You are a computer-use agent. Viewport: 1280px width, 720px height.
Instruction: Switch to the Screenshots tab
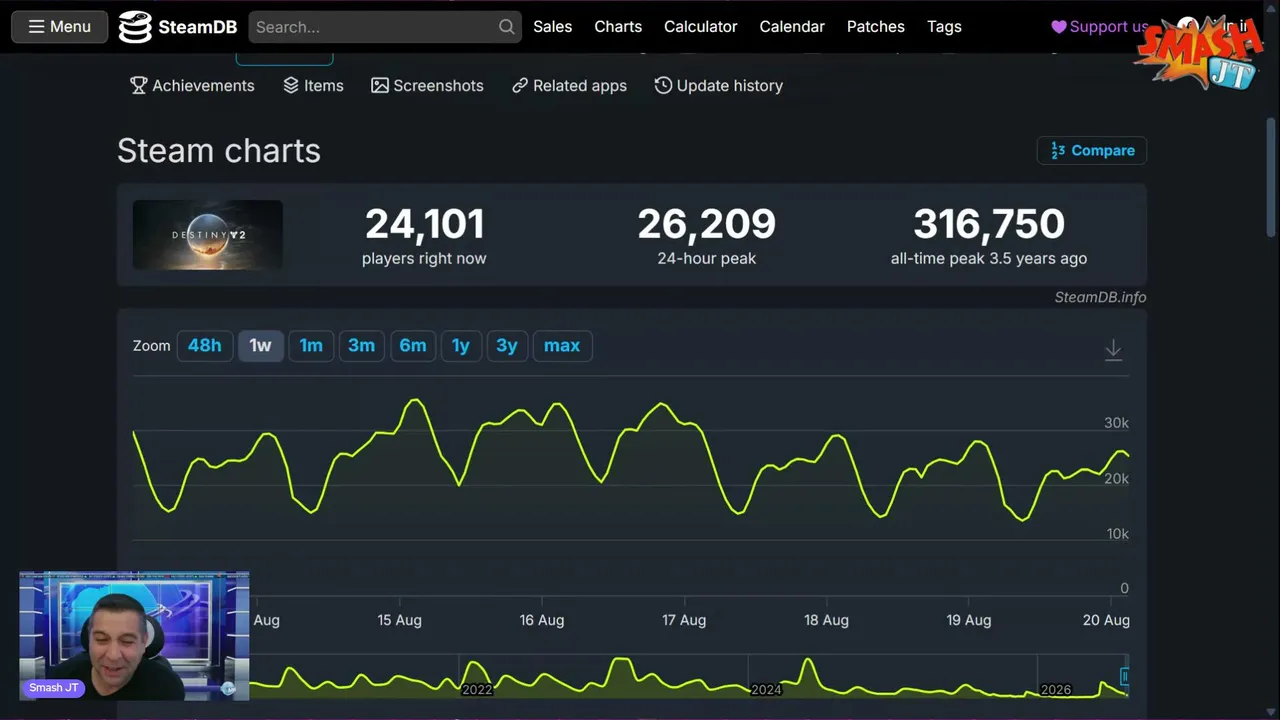(x=427, y=86)
